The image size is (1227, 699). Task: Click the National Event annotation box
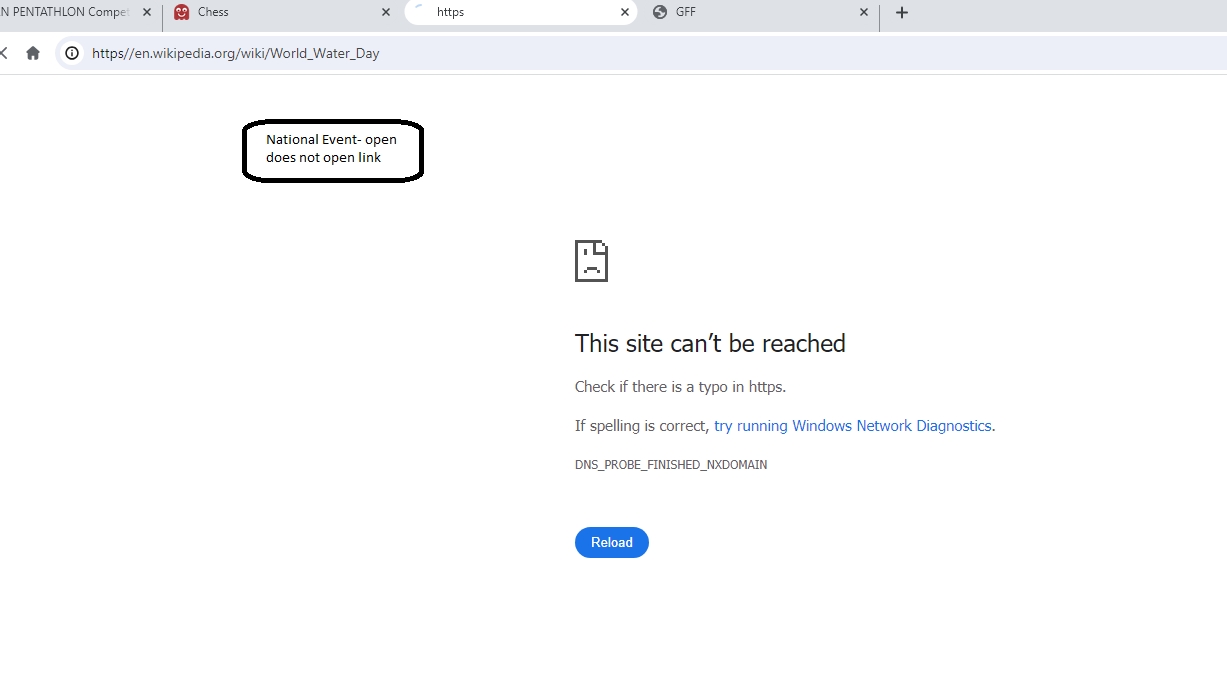pos(333,150)
